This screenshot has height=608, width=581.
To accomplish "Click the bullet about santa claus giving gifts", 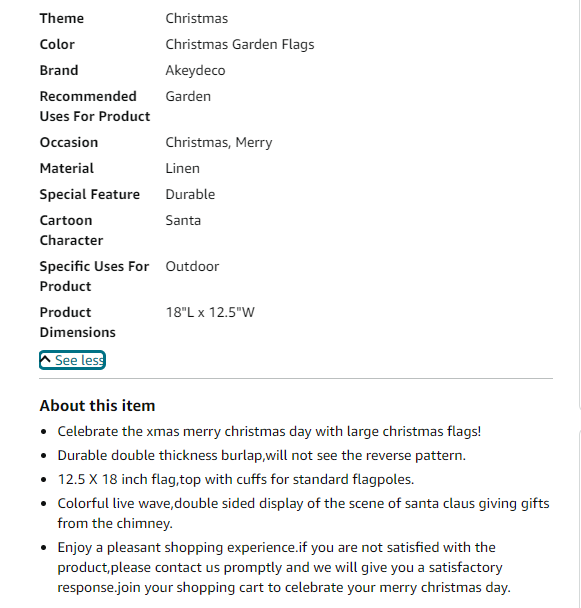I will 303,513.
